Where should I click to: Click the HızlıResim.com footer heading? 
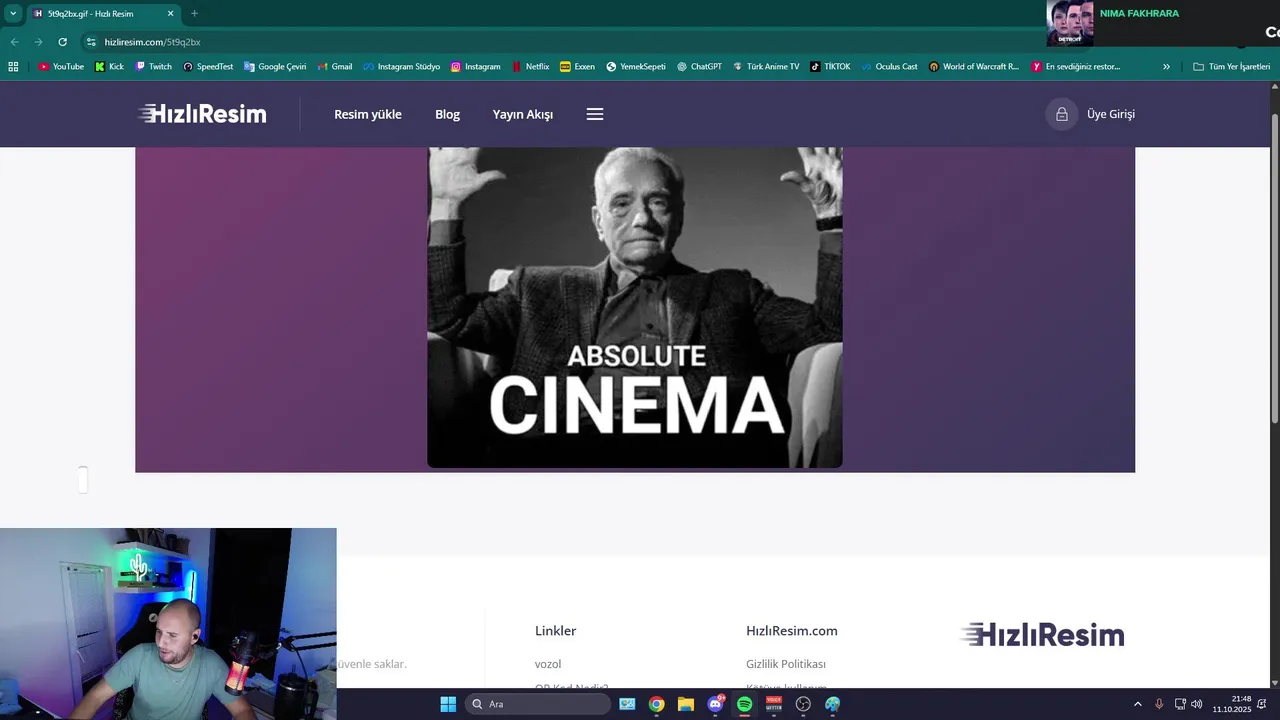pos(792,631)
